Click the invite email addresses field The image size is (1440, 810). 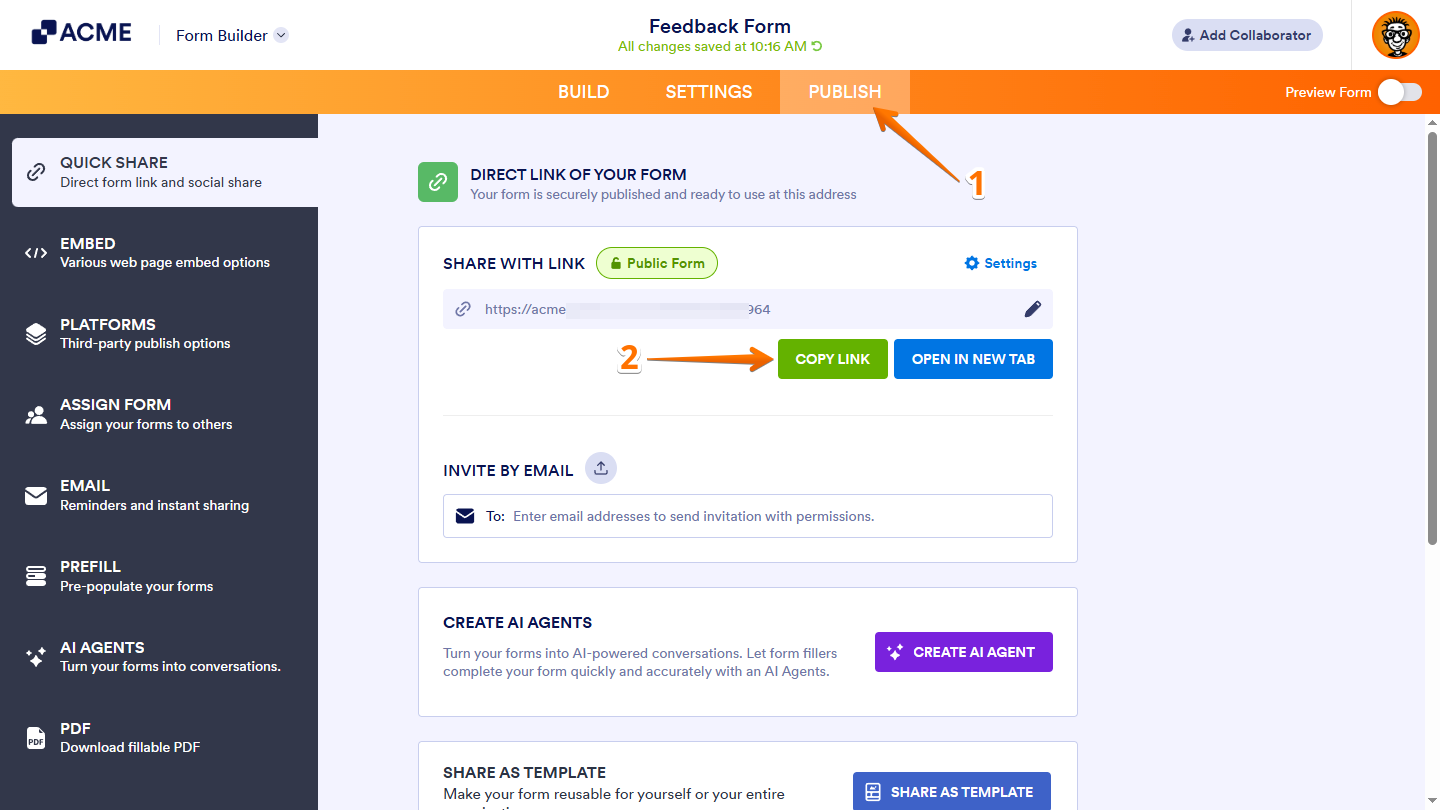point(760,516)
